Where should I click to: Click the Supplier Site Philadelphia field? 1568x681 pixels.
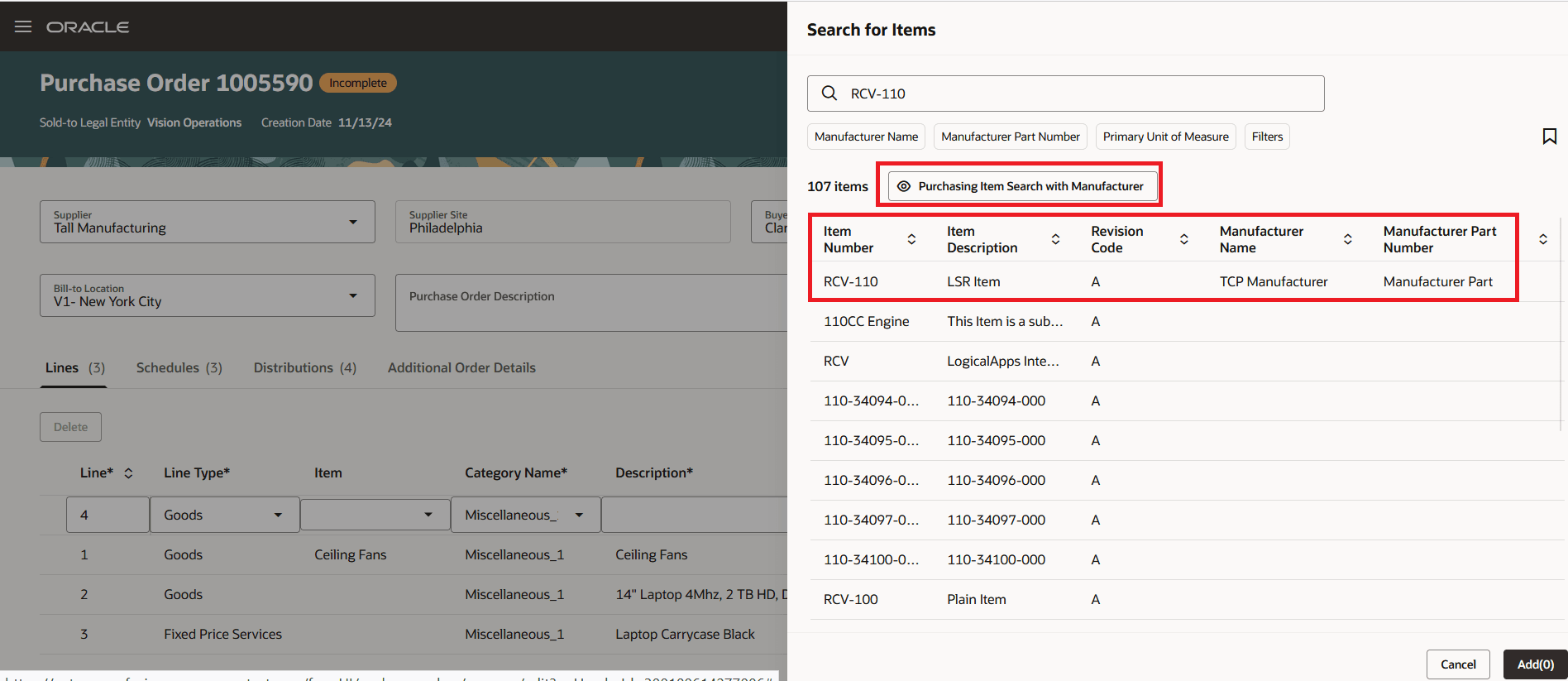tap(562, 222)
